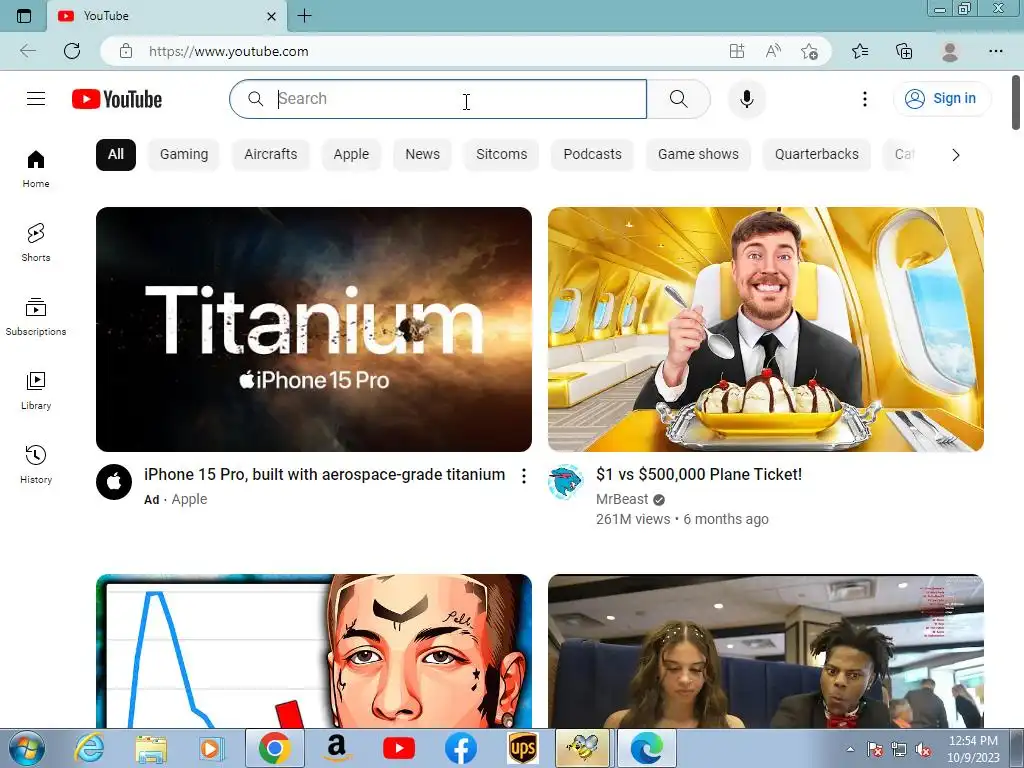
Task: Show hidden tray icons arrow
Action: click(850, 749)
